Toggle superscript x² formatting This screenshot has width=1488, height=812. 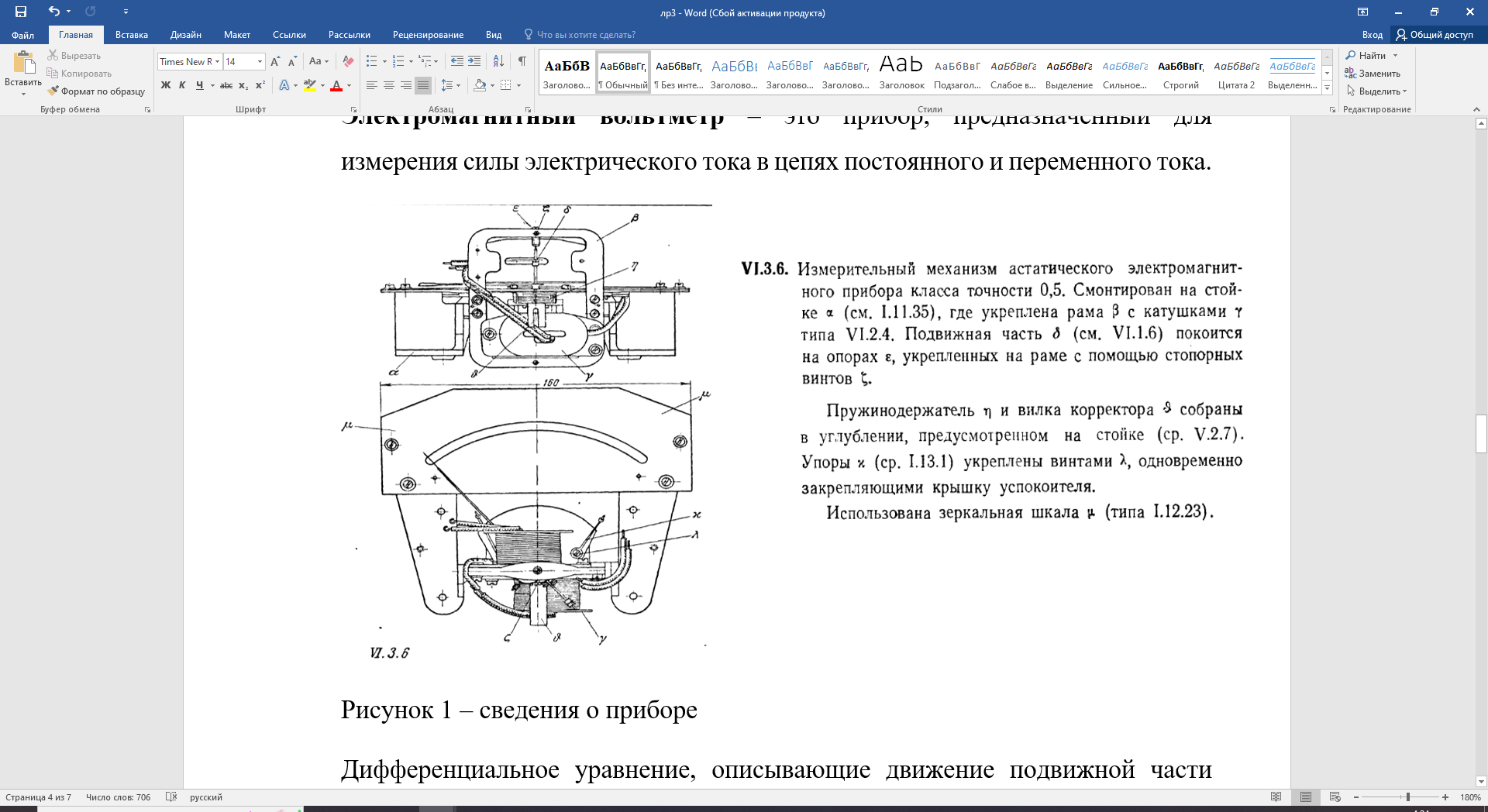point(260,85)
